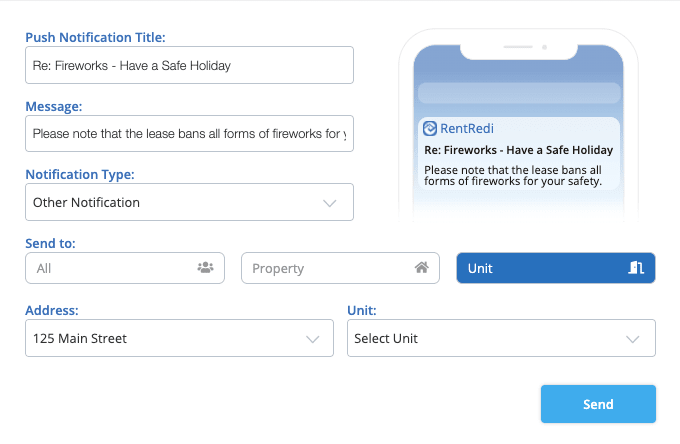Click the house icon in Property option
The height and width of the screenshot is (444, 680).
pos(421,268)
